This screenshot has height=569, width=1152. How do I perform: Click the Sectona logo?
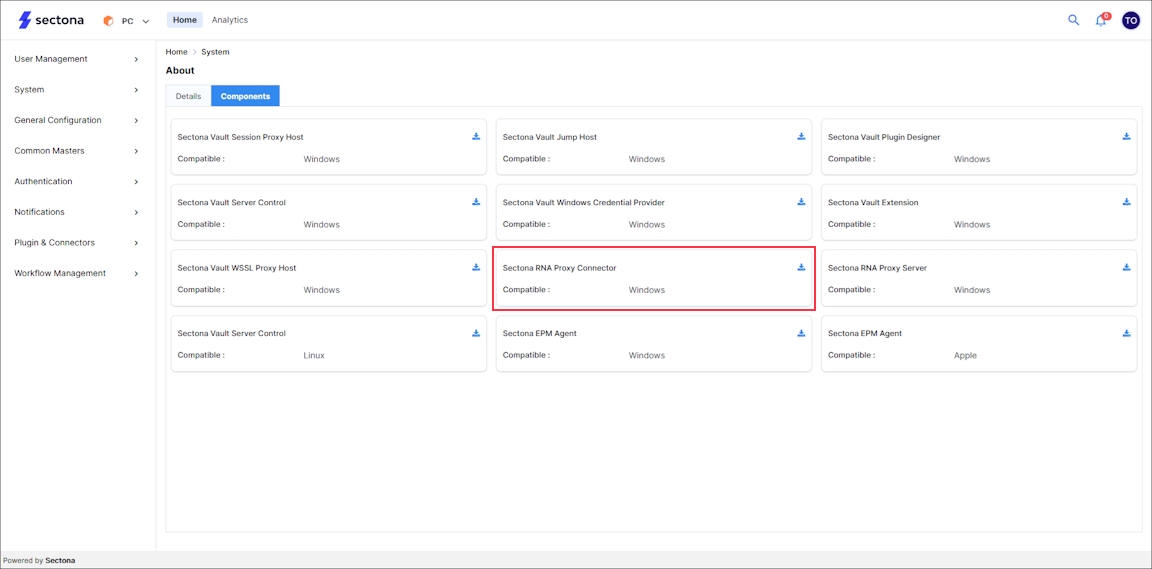pyautogui.click(x=51, y=21)
